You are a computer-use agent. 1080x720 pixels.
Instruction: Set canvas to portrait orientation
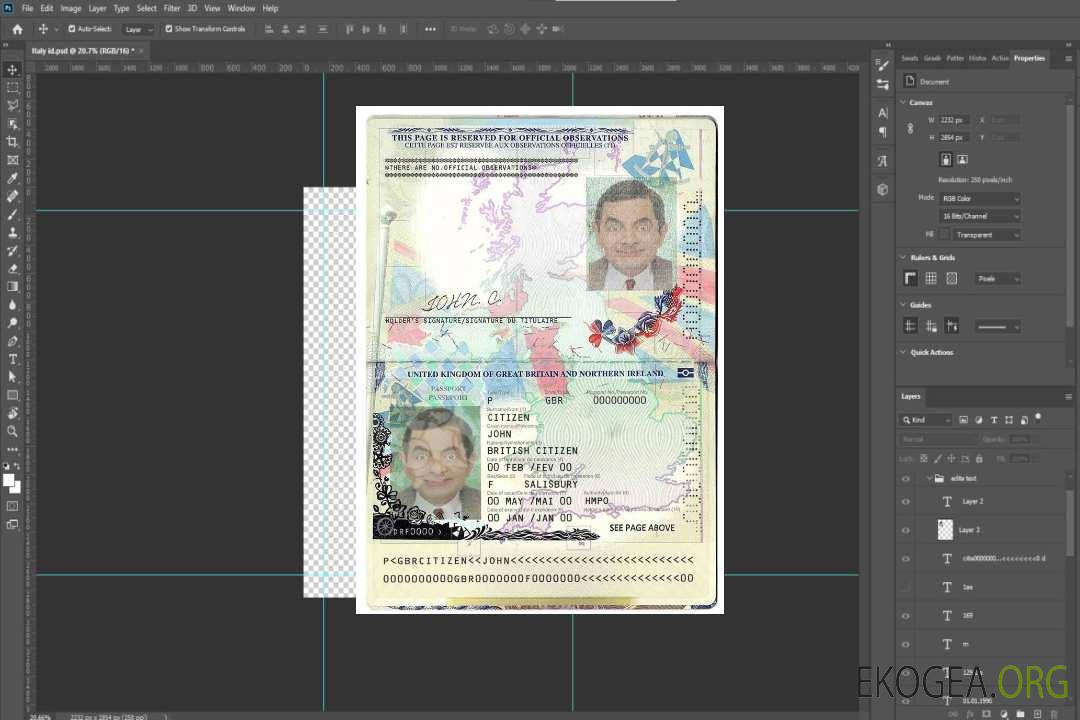click(x=946, y=159)
